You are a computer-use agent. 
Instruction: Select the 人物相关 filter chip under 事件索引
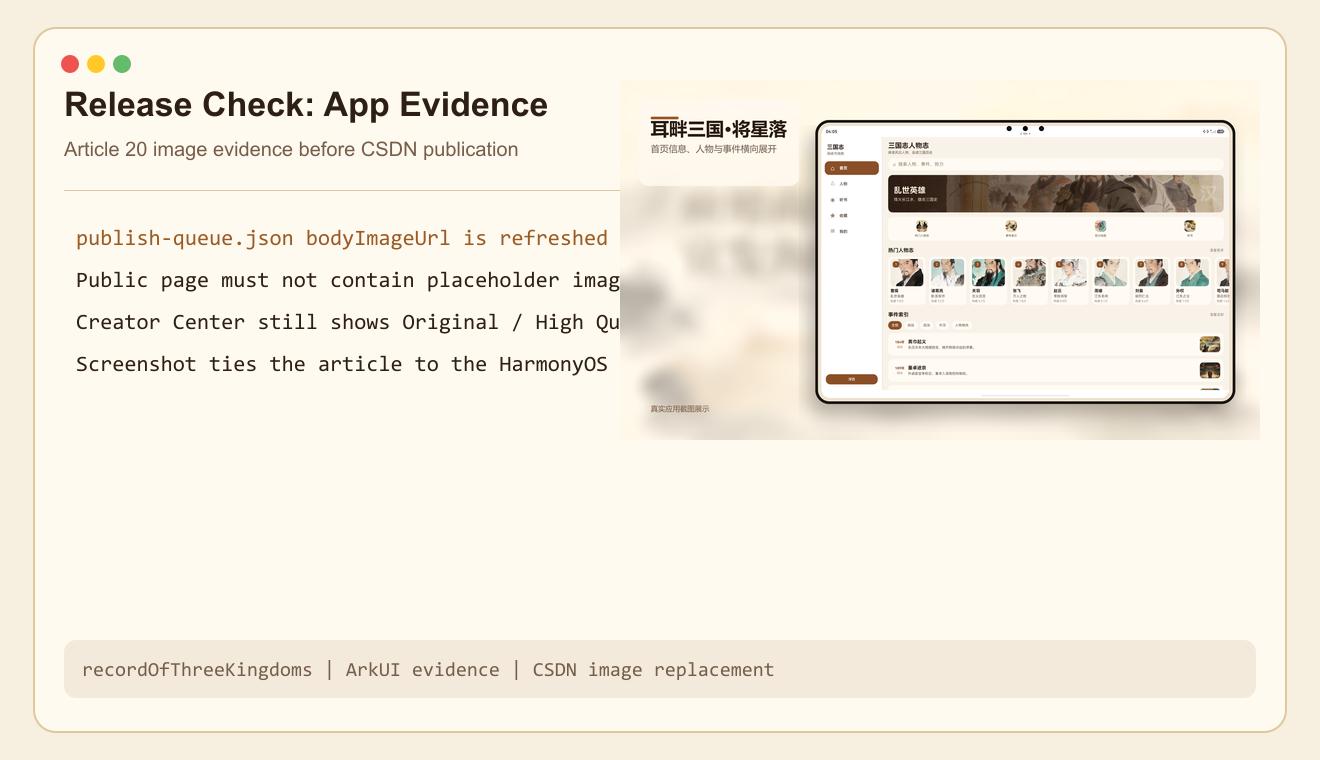[x=962, y=325]
